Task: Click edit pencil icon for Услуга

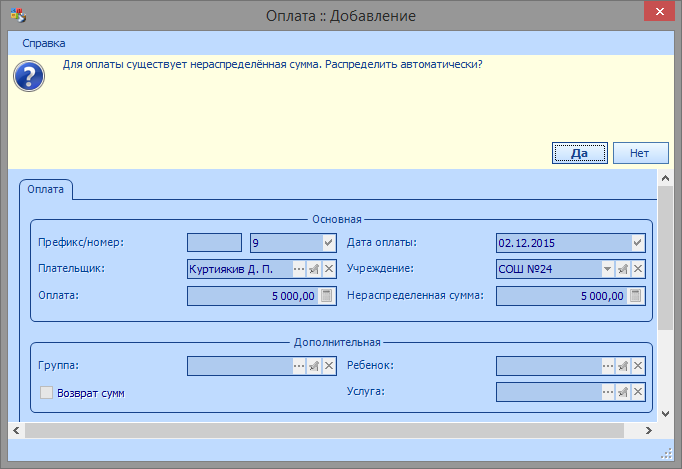Action: (x=623, y=392)
